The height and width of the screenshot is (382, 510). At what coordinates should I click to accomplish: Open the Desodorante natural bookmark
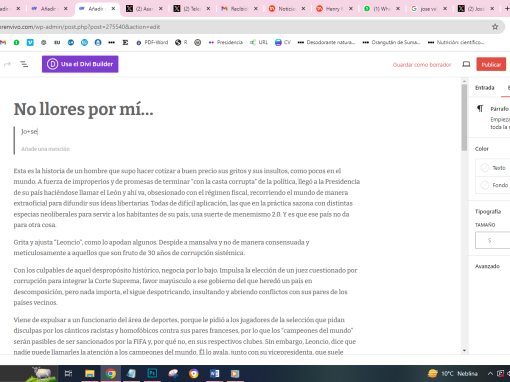pos(326,42)
